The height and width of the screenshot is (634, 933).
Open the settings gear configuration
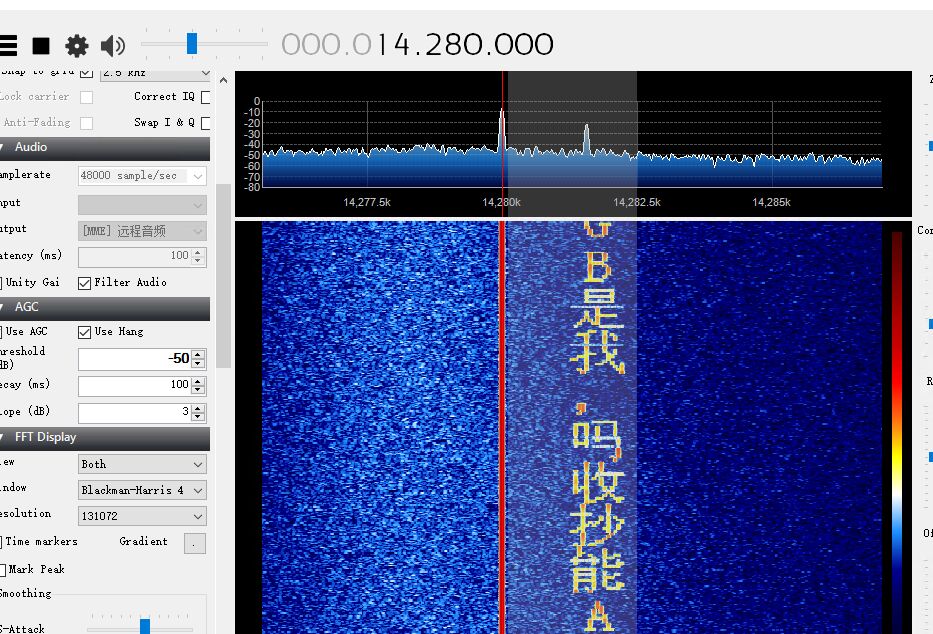click(x=77, y=45)
